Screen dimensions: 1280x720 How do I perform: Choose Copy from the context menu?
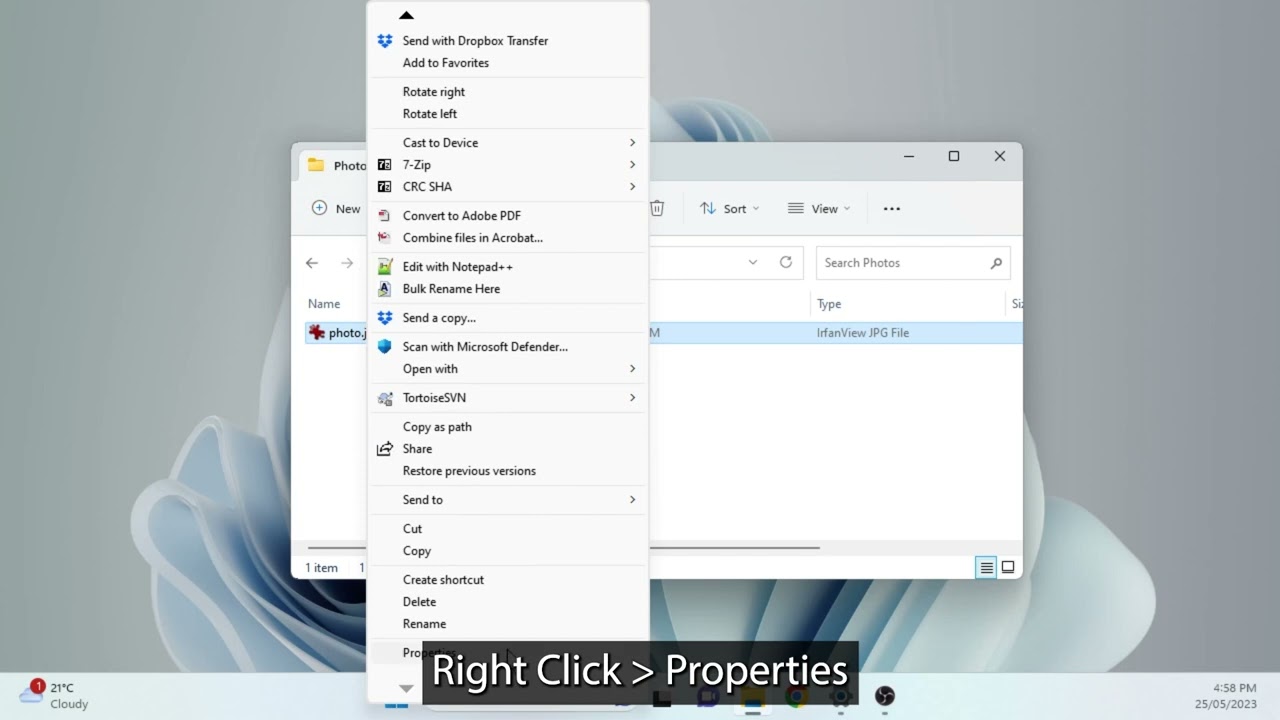click(x=508, y=551)
